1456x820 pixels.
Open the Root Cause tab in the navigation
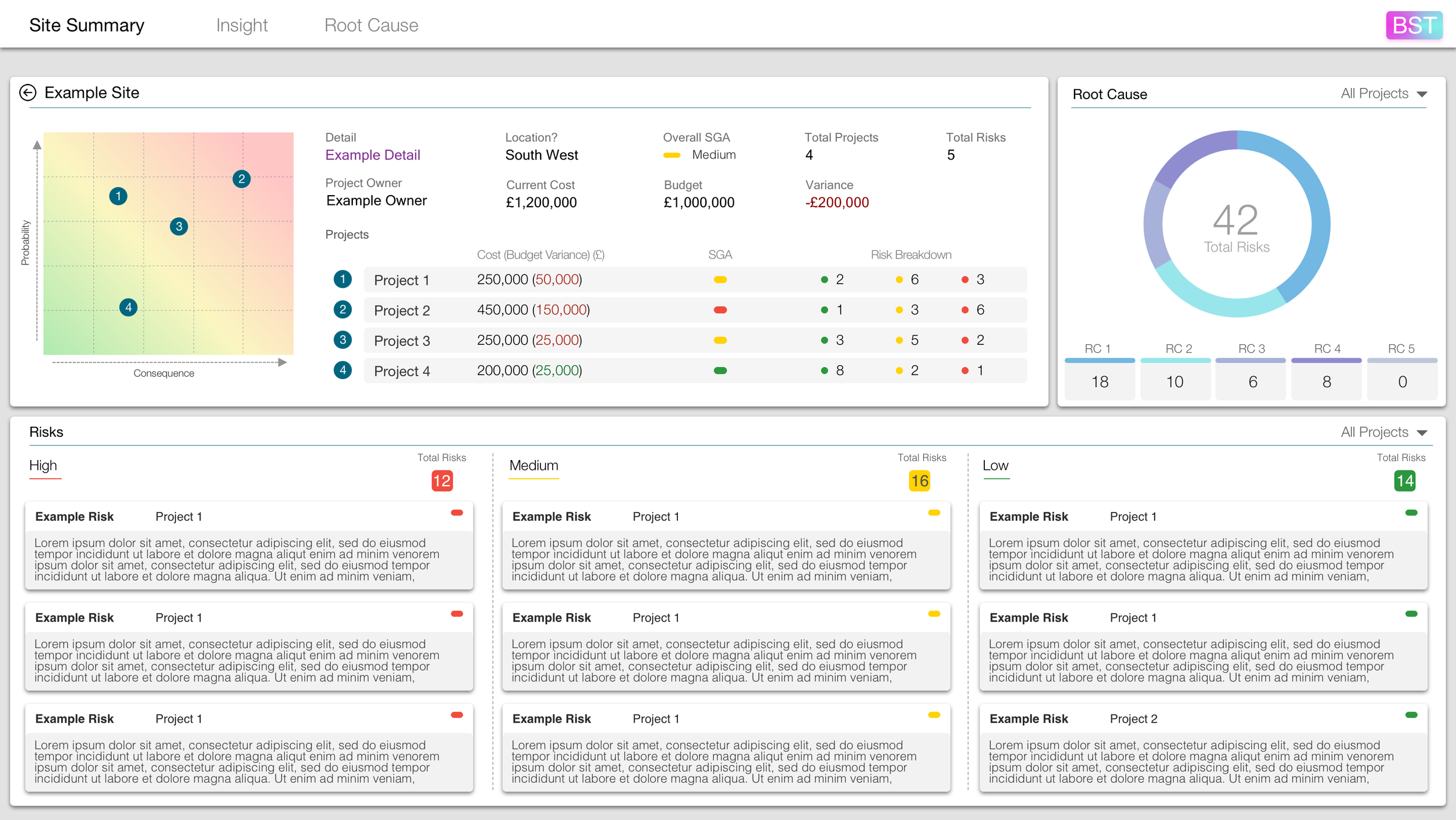click(371, 25)
